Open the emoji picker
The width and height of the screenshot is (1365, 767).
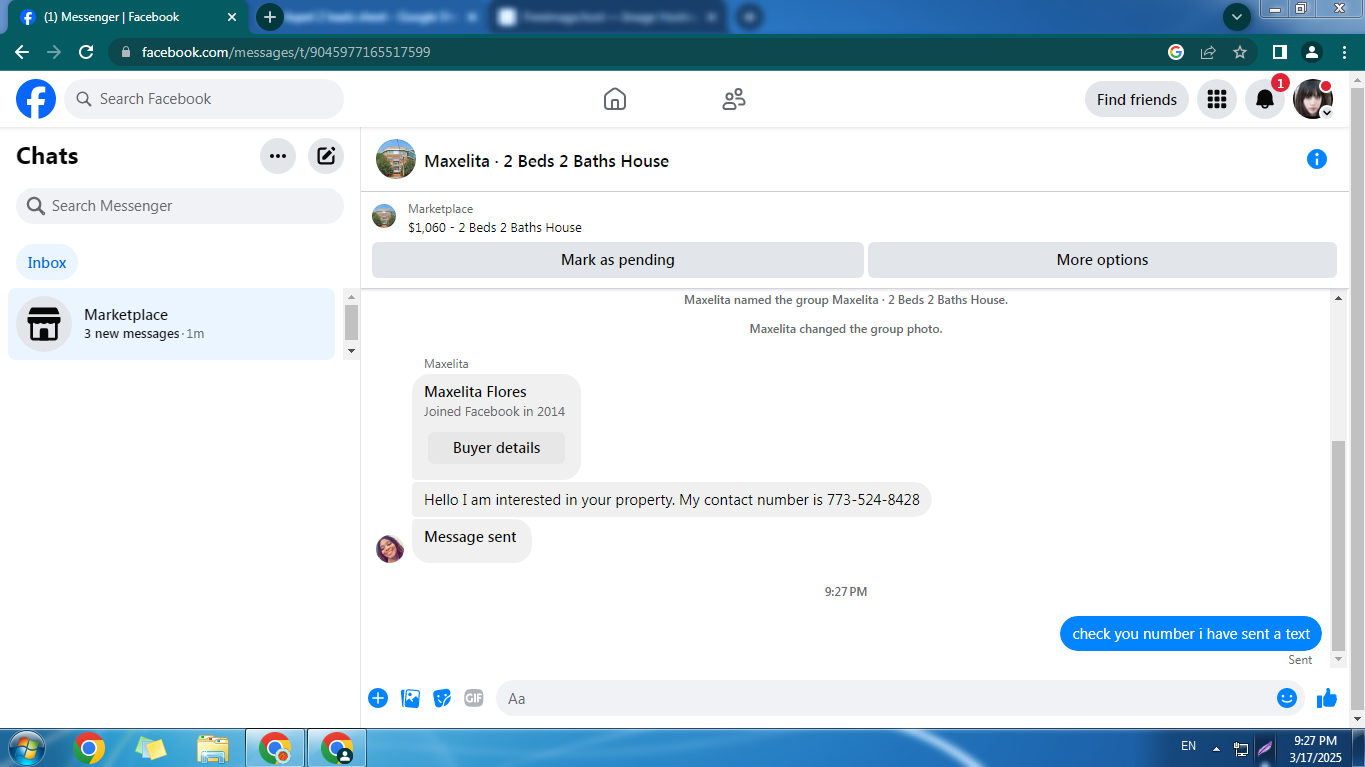(1287, 698)
